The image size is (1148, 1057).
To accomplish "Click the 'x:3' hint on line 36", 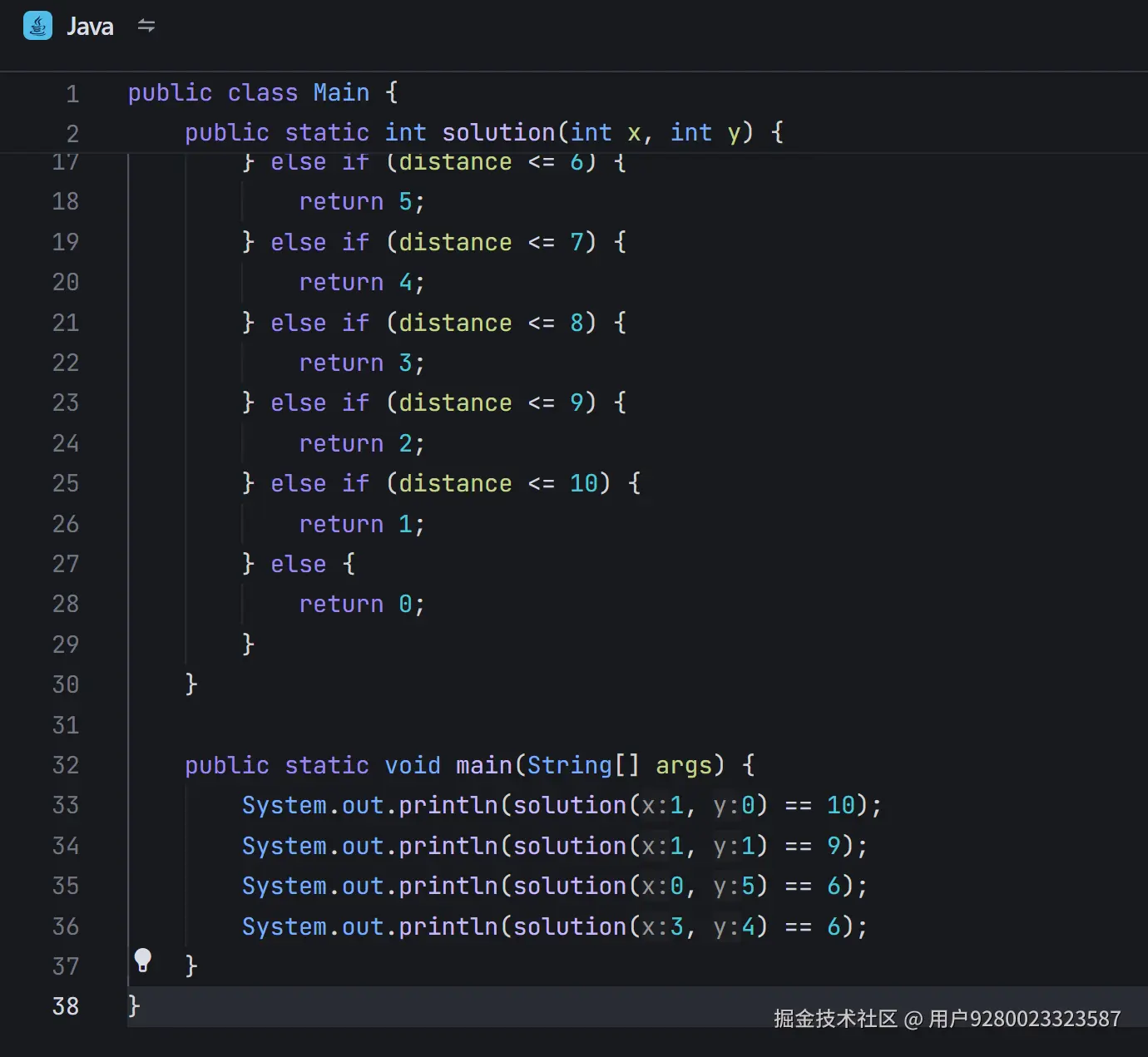I will [663, 926].
